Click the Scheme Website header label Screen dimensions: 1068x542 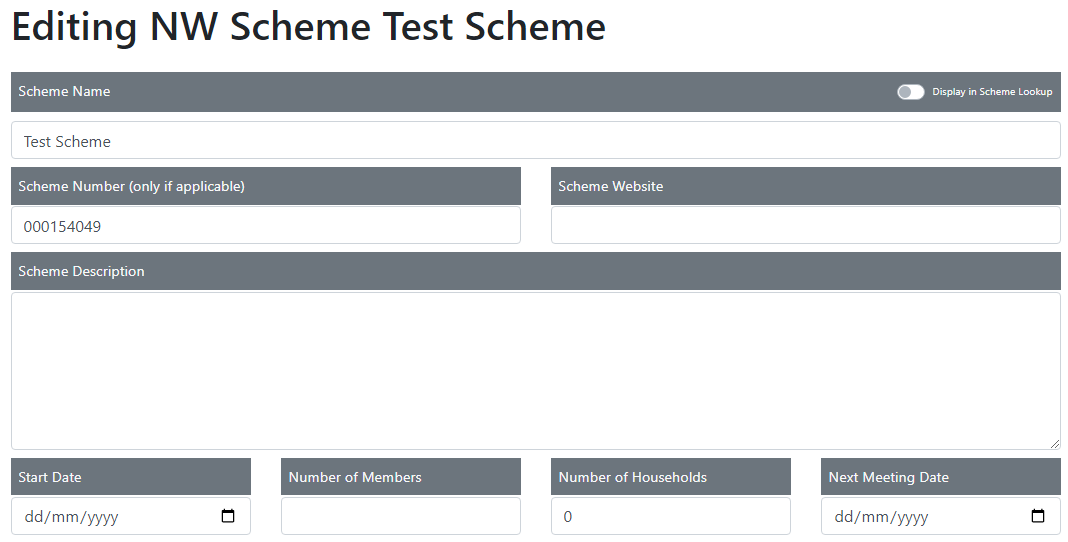[610, 186]
